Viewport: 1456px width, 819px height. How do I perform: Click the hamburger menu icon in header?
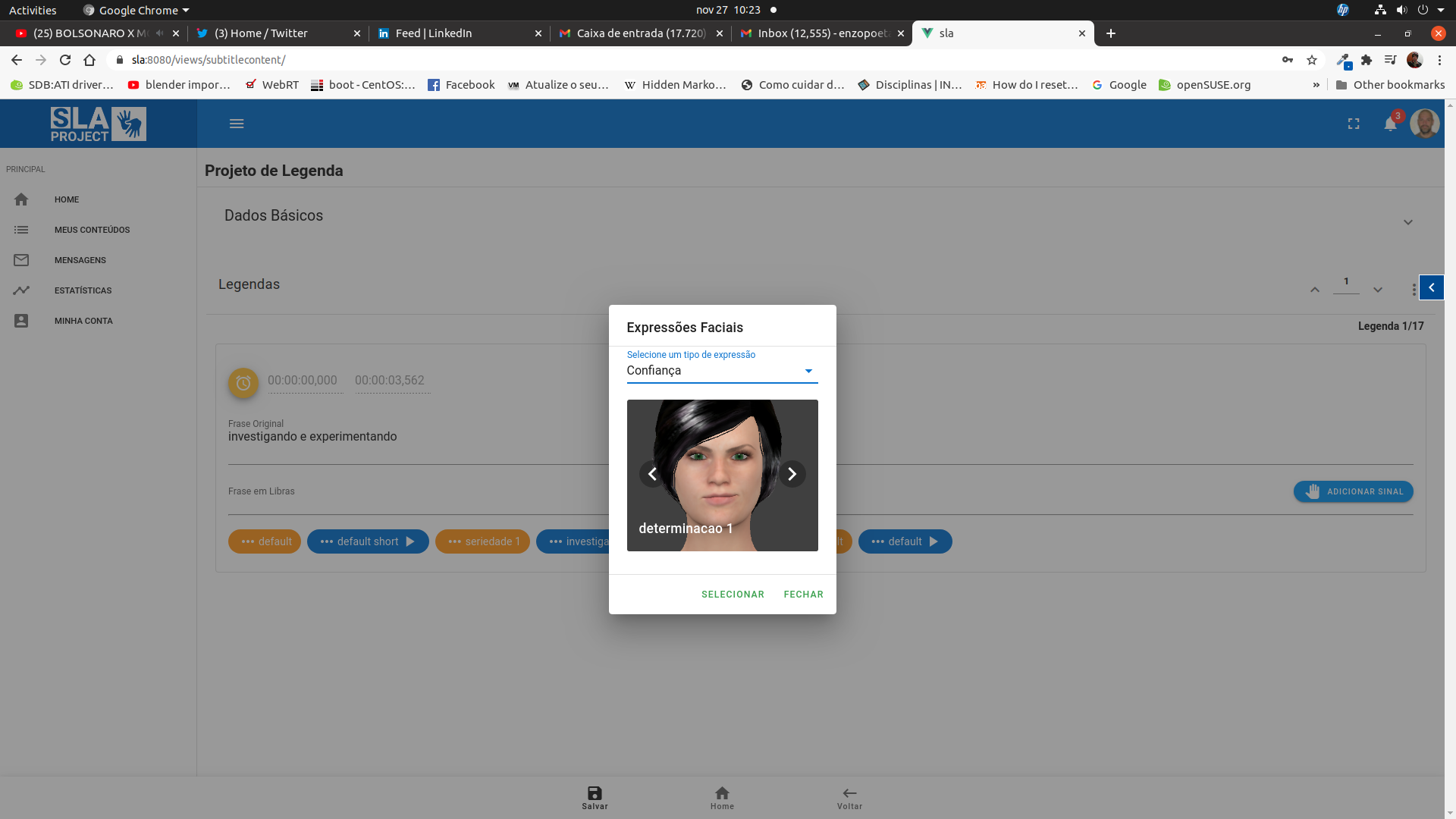point(237,124)
